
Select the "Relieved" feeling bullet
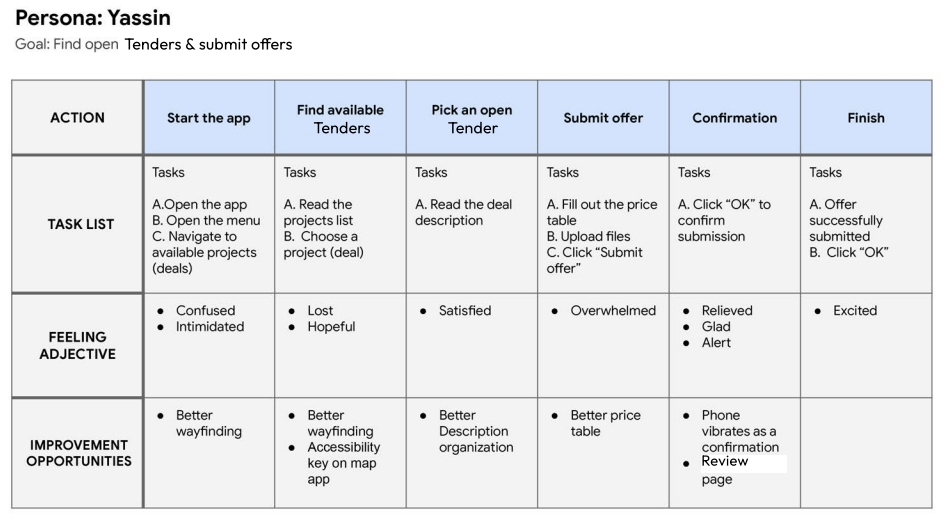click(x=726, y=311)
